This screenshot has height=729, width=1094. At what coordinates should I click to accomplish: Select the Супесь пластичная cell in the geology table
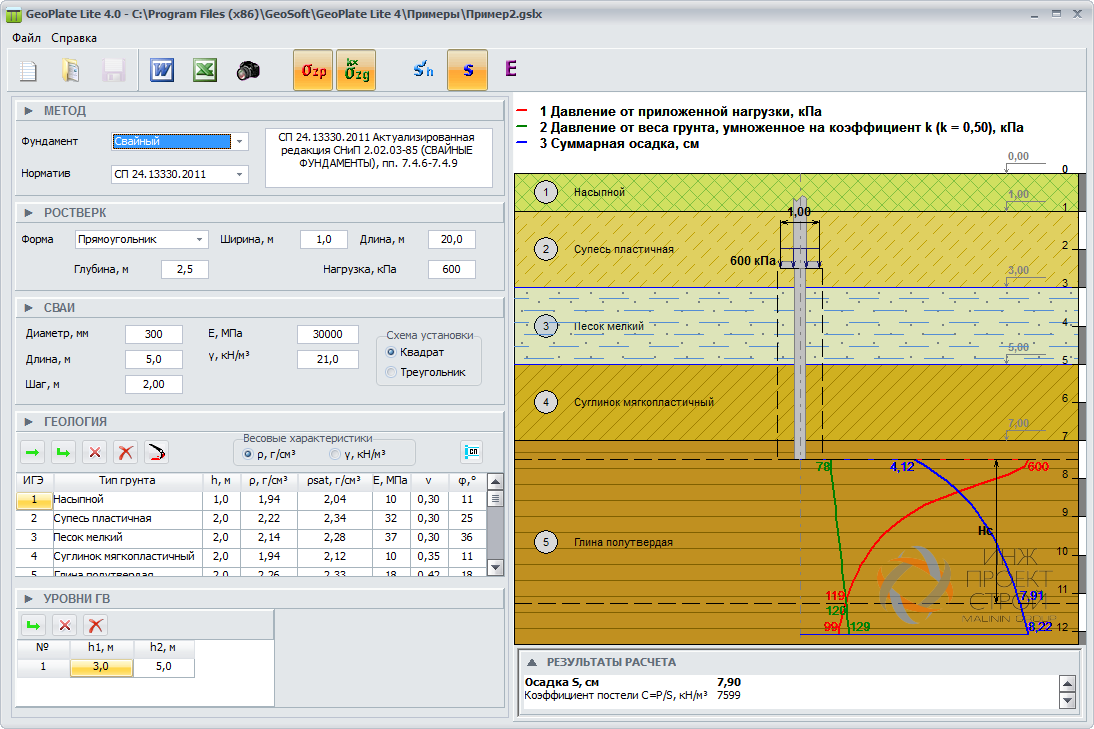(x=128, y=518)
